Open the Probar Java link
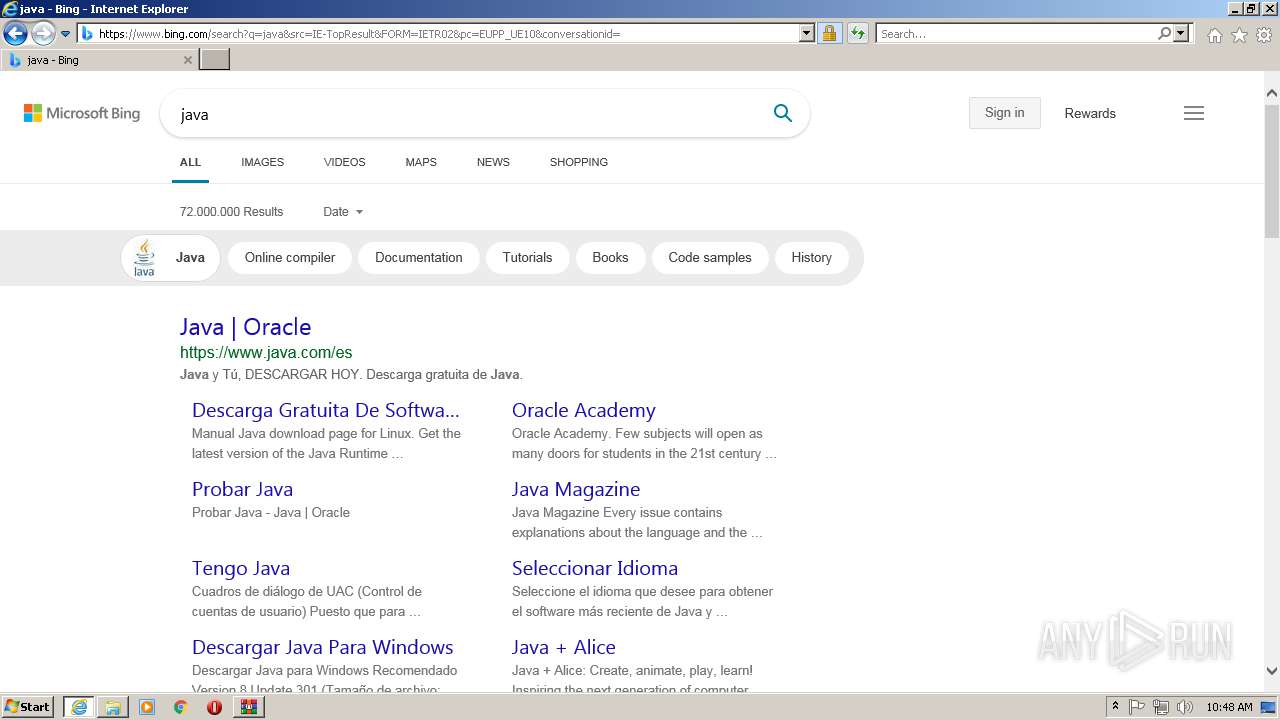 point(242,489)
